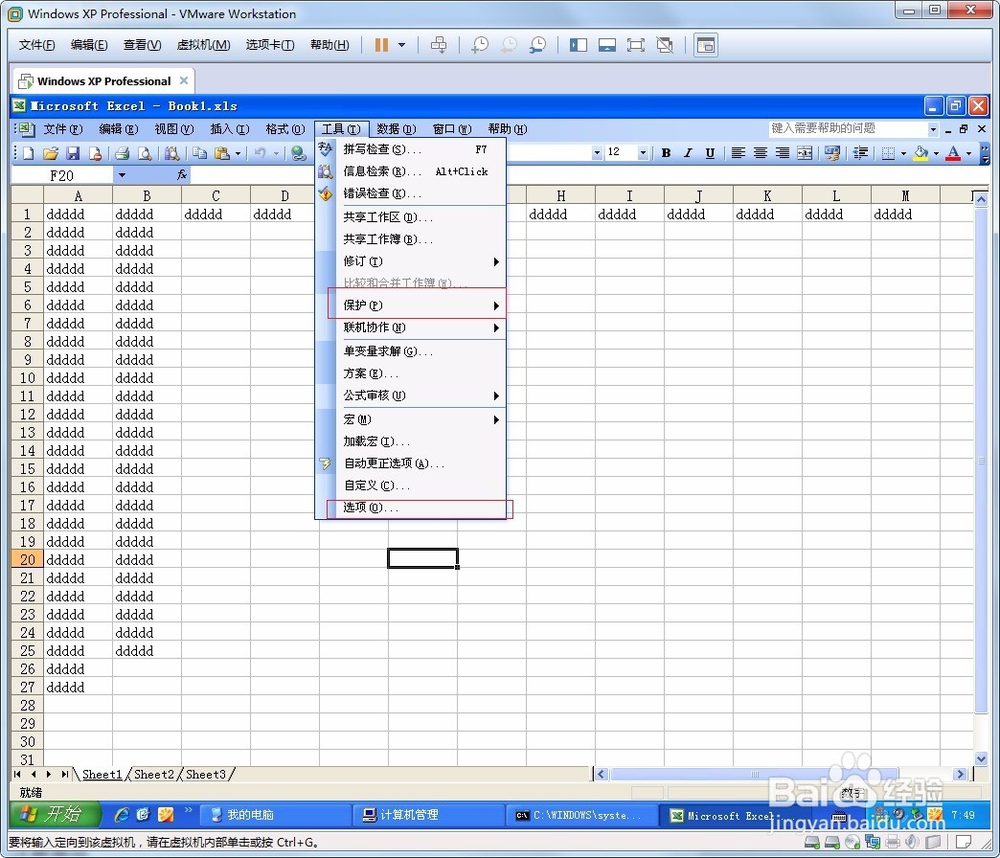Click the VMware thumbnail bar view icon
Viewport: 1000px width, 858px height.
point(607,45)
